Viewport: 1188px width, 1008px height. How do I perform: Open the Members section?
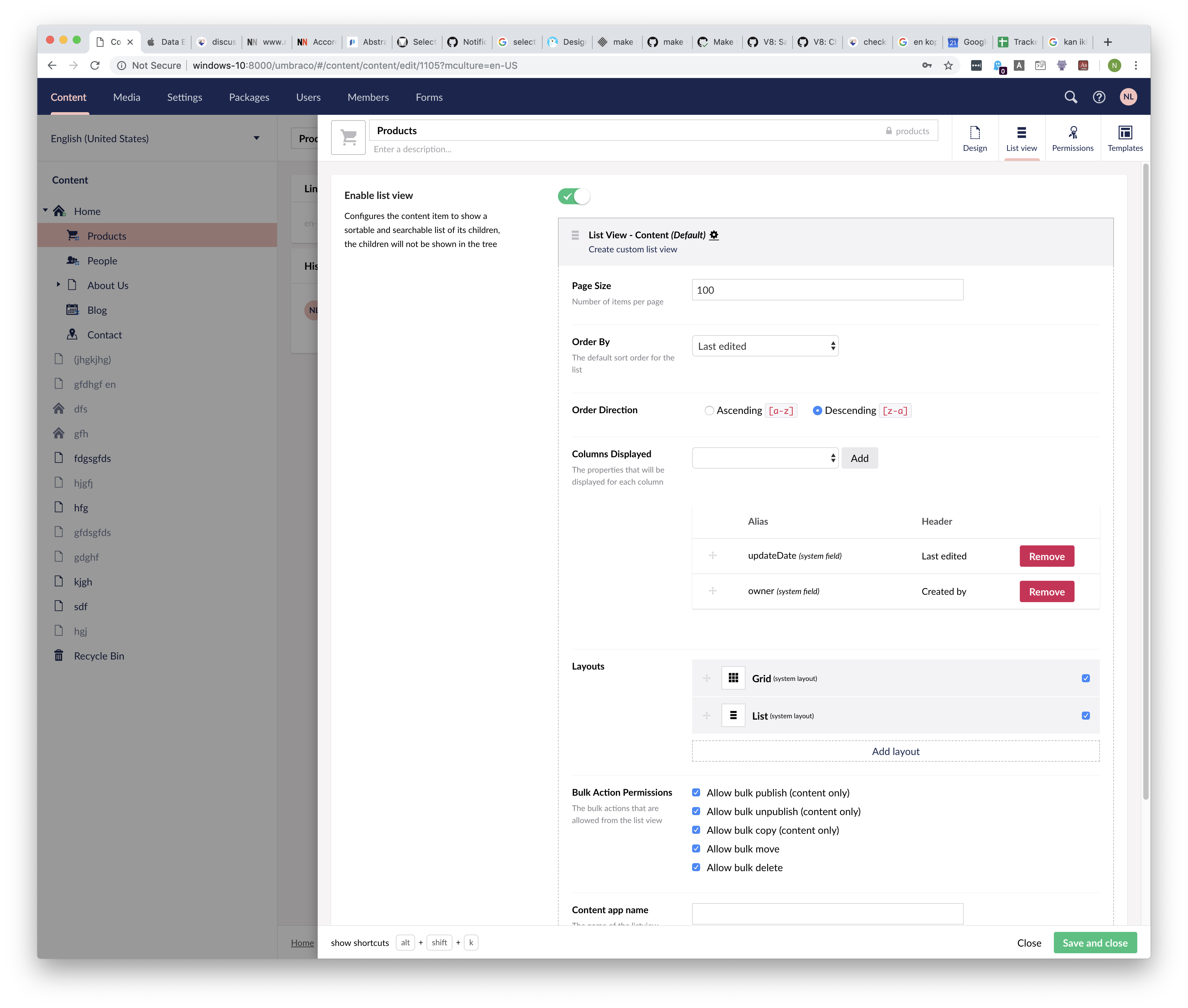[x=368, y=97]
